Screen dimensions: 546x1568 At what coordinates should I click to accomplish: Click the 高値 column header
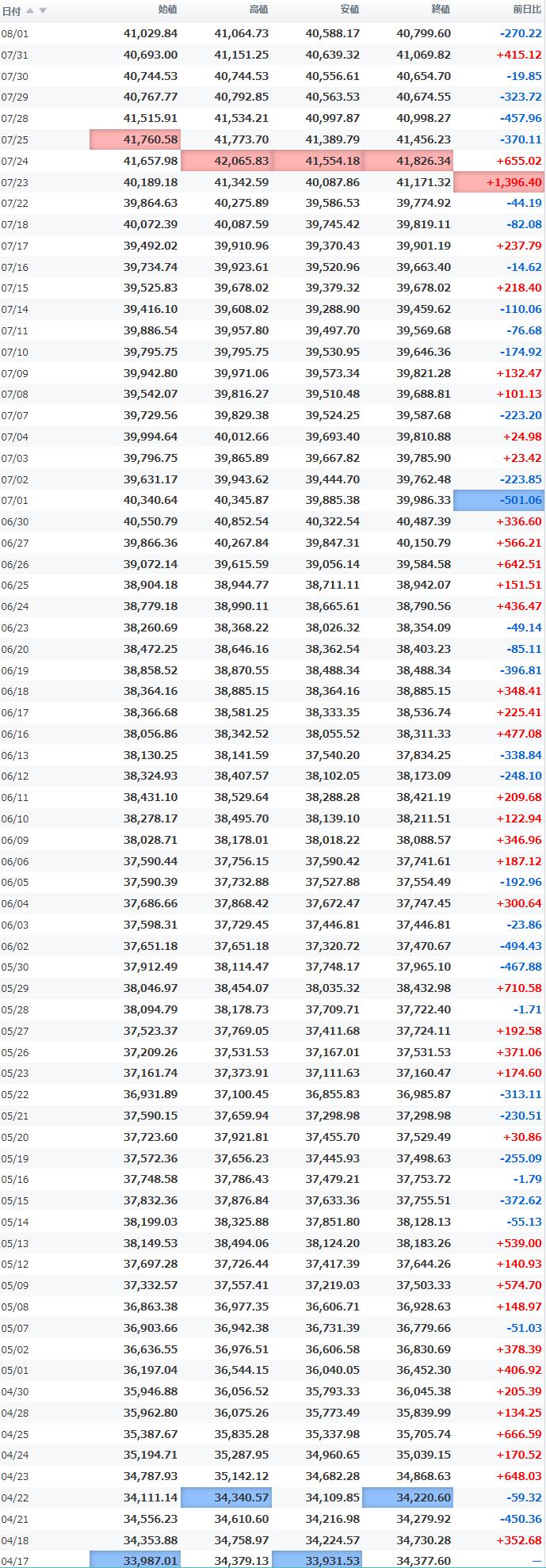coord(259,10)
